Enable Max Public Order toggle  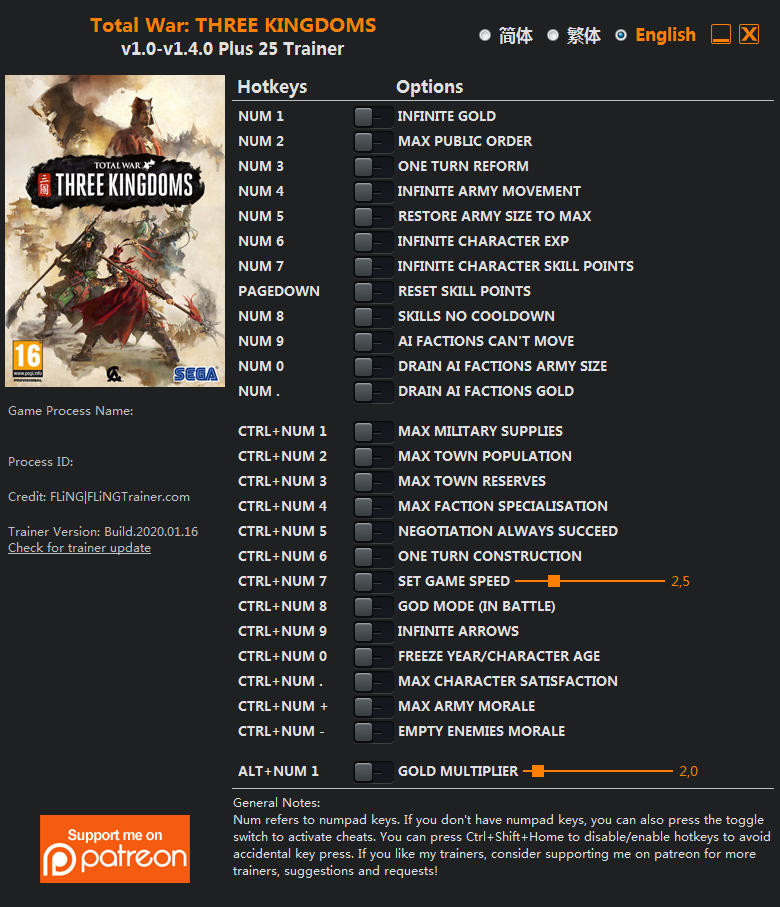point(373,142)
